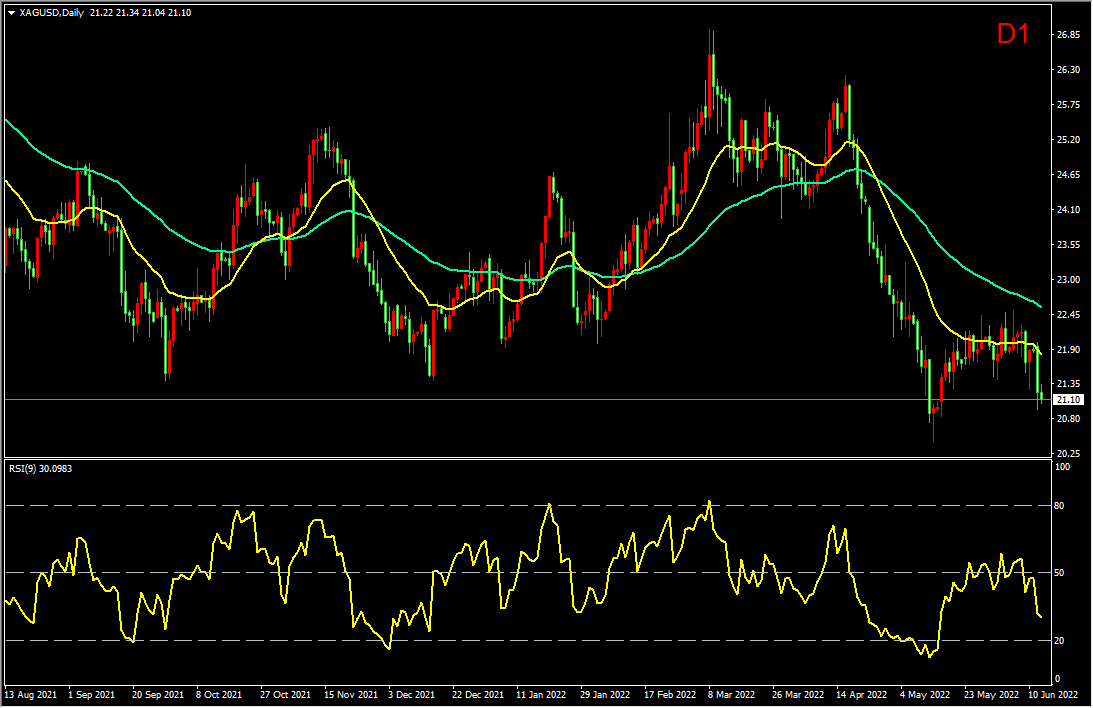Click the 10 Jun 2022 date label
Viewport: 1093px width, 708px height.
tap(1053, 695)
